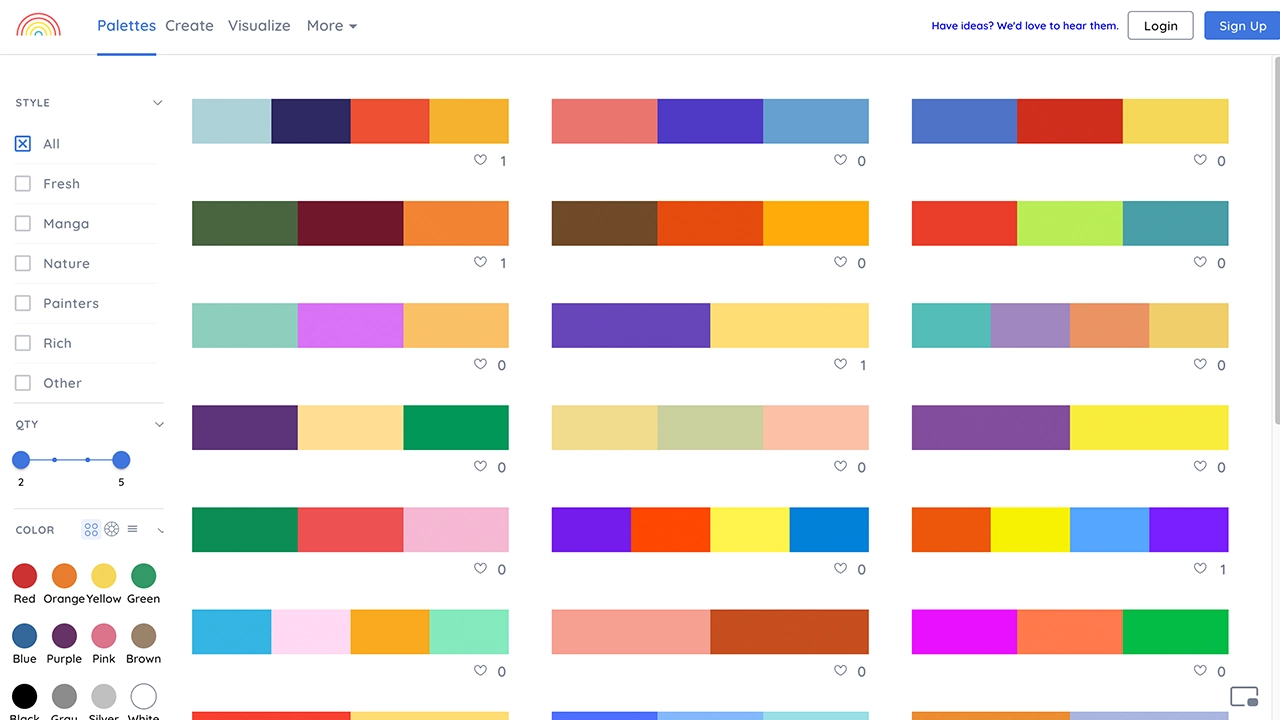The height and width of the screenshot is (720, 1280).
Task: Collapse the Style filter section
Action: pos(157,103)
